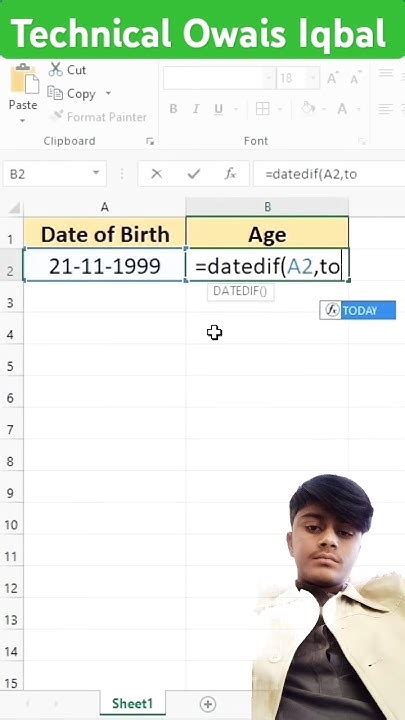
Task: Open the Fill Color dropdown arrow
Action: pos(325,109)
